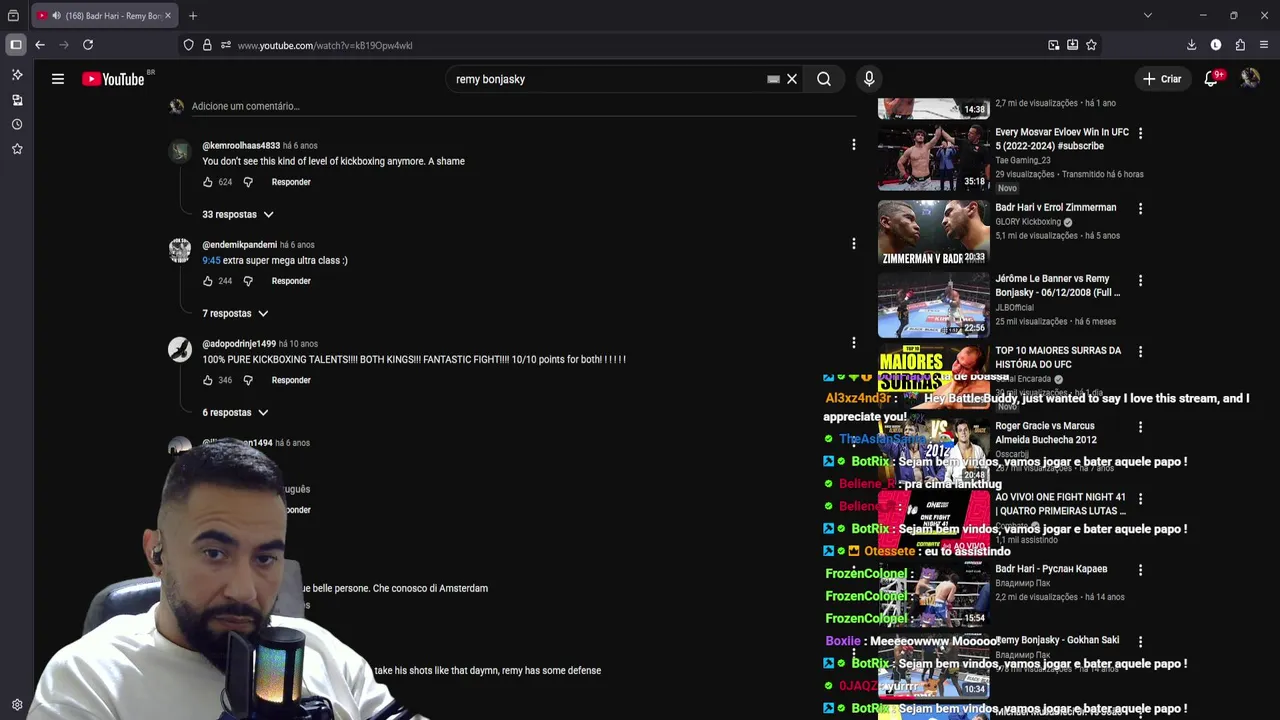Open options for Le Banner vs Bonjasky video
Image resolution: width=1280 pixels, height=720 pixels.
point(1140,281)
